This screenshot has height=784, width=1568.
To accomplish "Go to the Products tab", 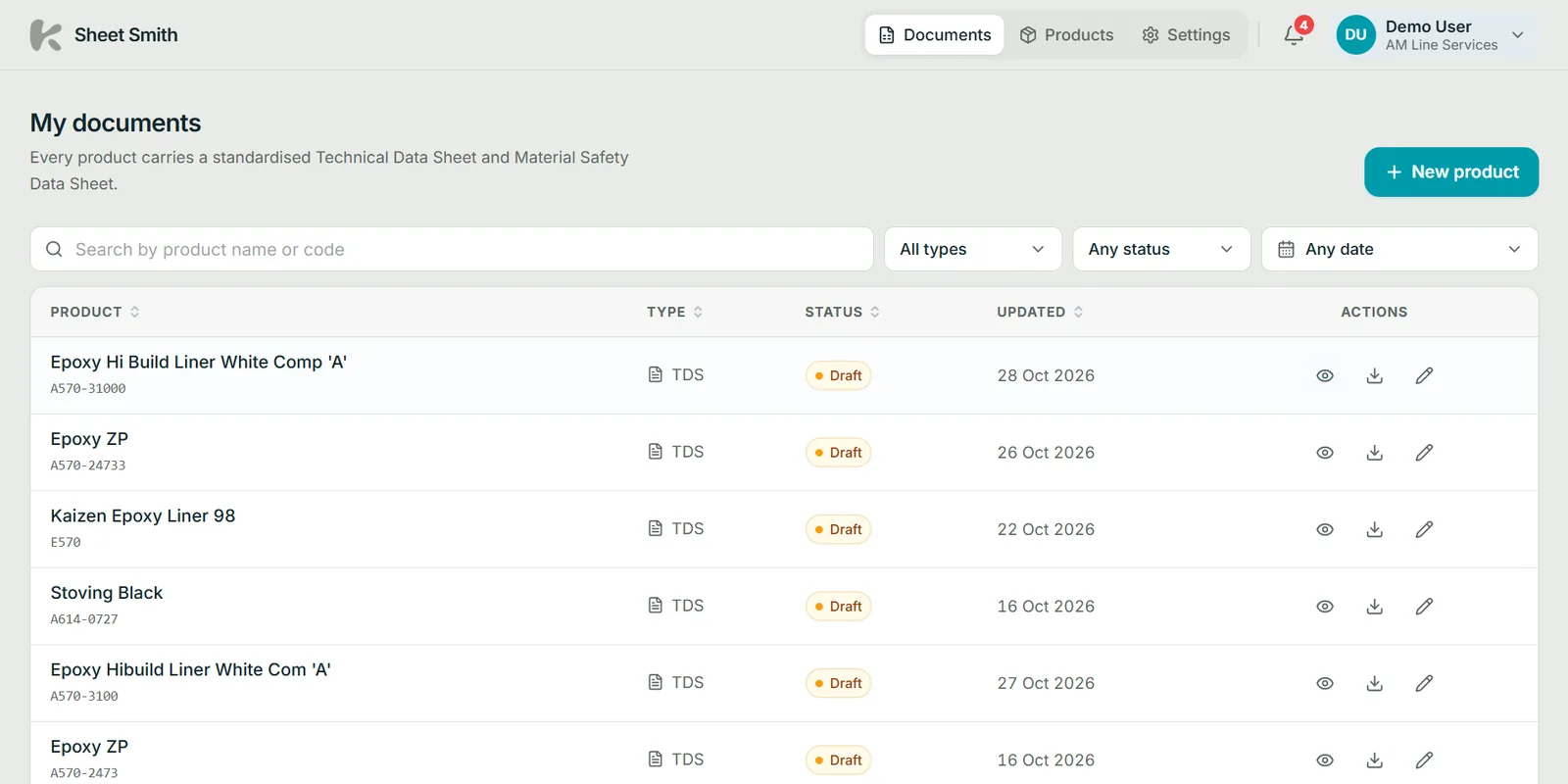I will click(1066, 35).
